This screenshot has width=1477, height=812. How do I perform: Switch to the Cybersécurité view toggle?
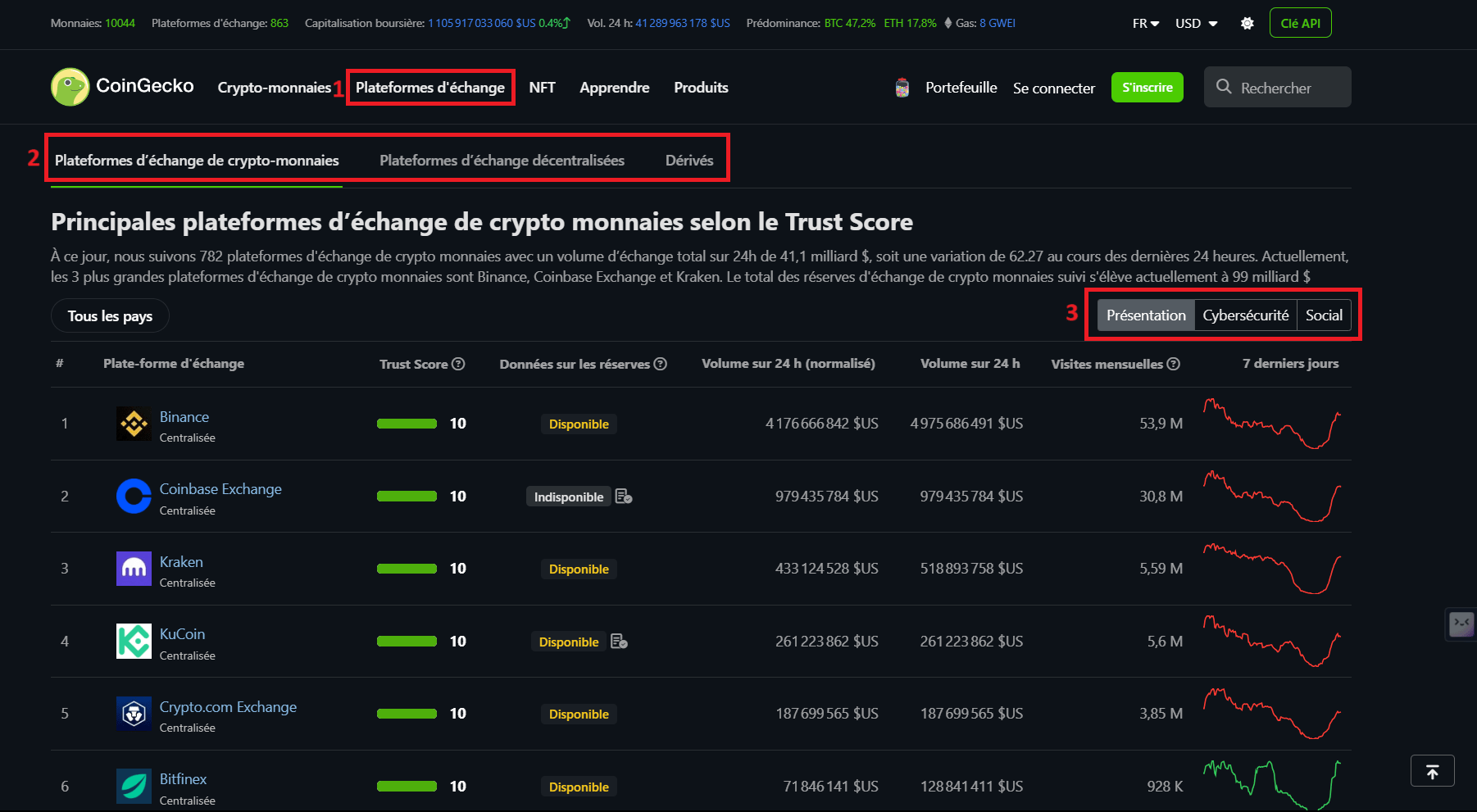[1246, 315]
